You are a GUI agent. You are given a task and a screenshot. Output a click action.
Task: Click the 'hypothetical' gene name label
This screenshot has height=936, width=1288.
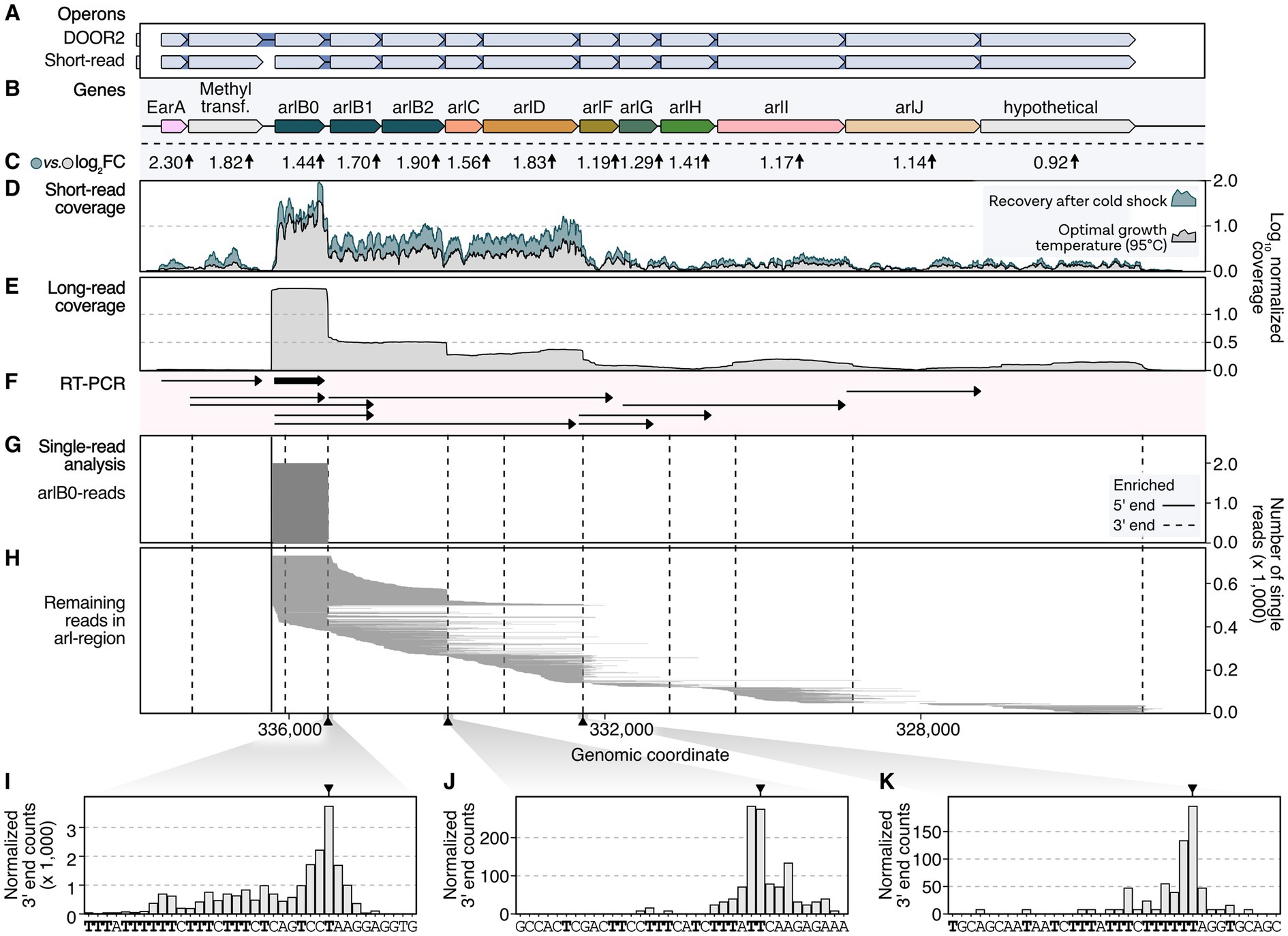[1050, 108]
